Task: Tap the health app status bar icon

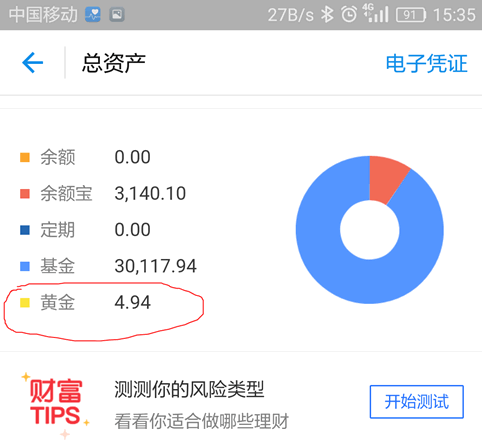Action: (x=93, y=15)
